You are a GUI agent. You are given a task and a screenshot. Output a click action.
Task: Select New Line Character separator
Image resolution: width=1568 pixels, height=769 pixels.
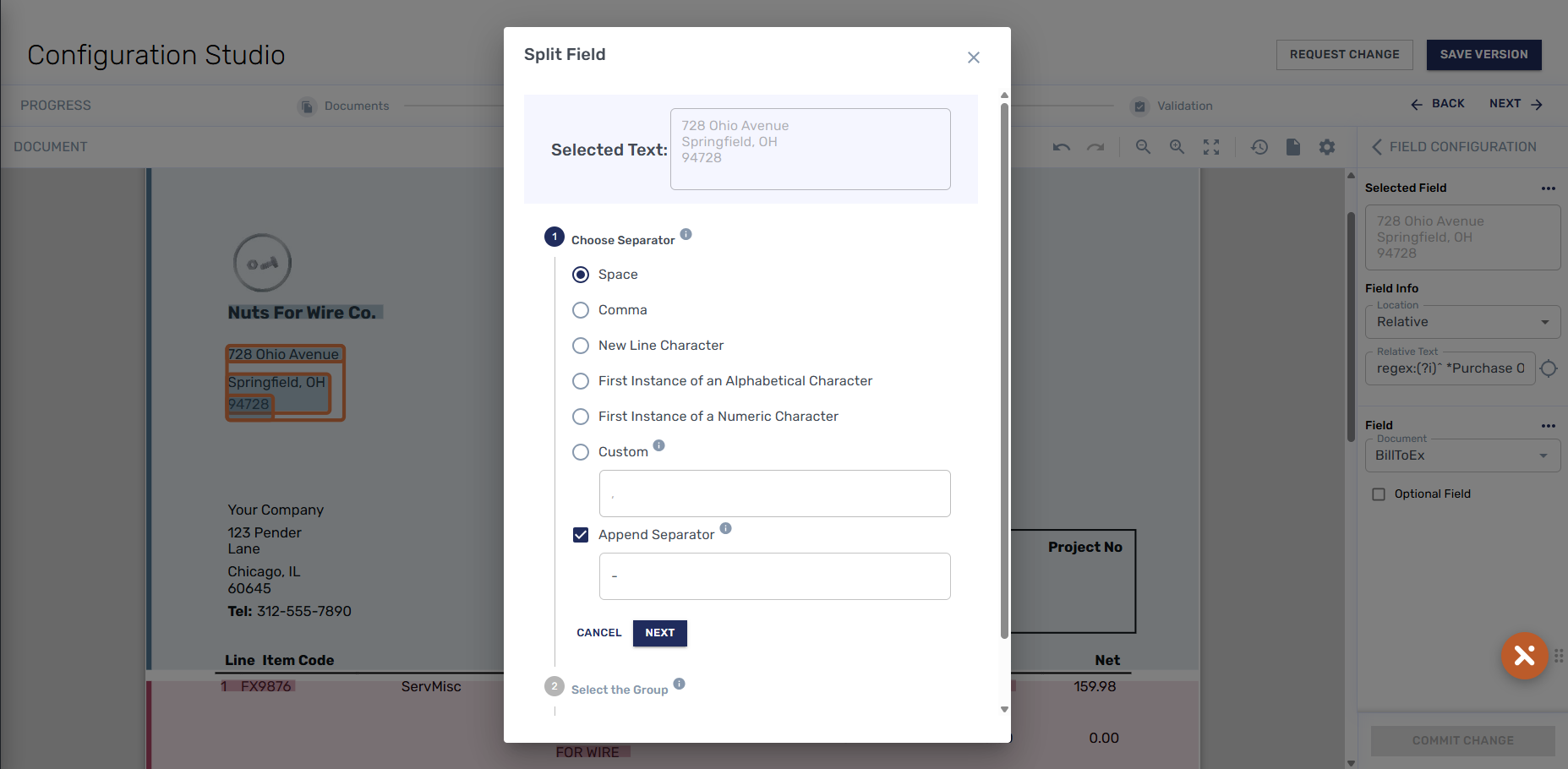[581, 346]
